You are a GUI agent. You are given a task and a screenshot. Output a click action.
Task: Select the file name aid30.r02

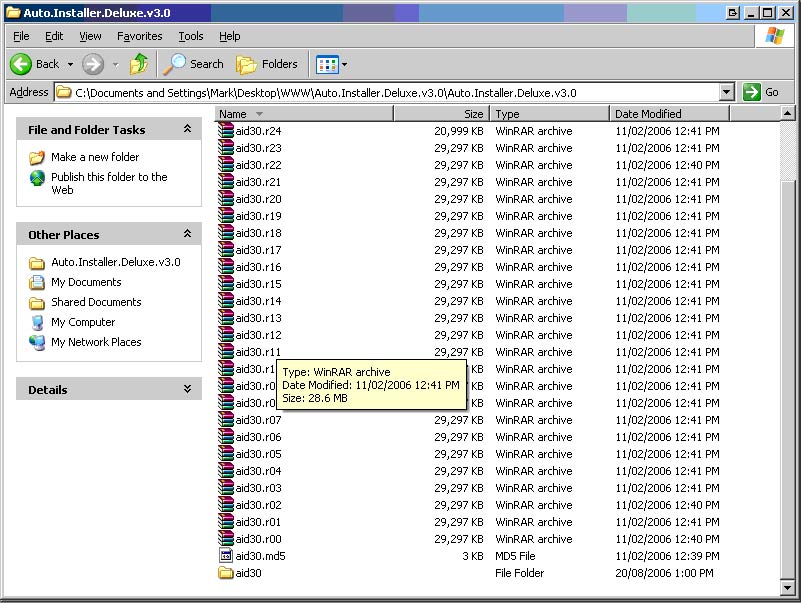pyautogui.click(x=258, y=505)
